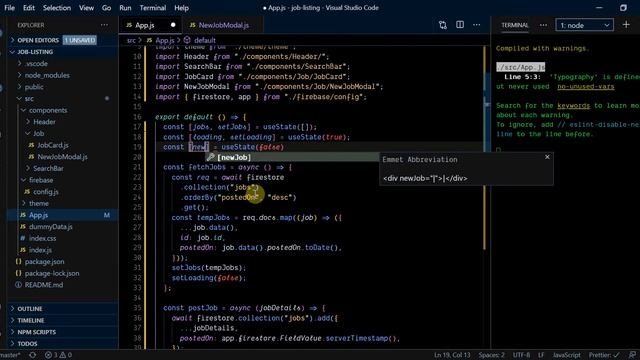
Task: Open the File menu
Action: click(x=9, y=8)
